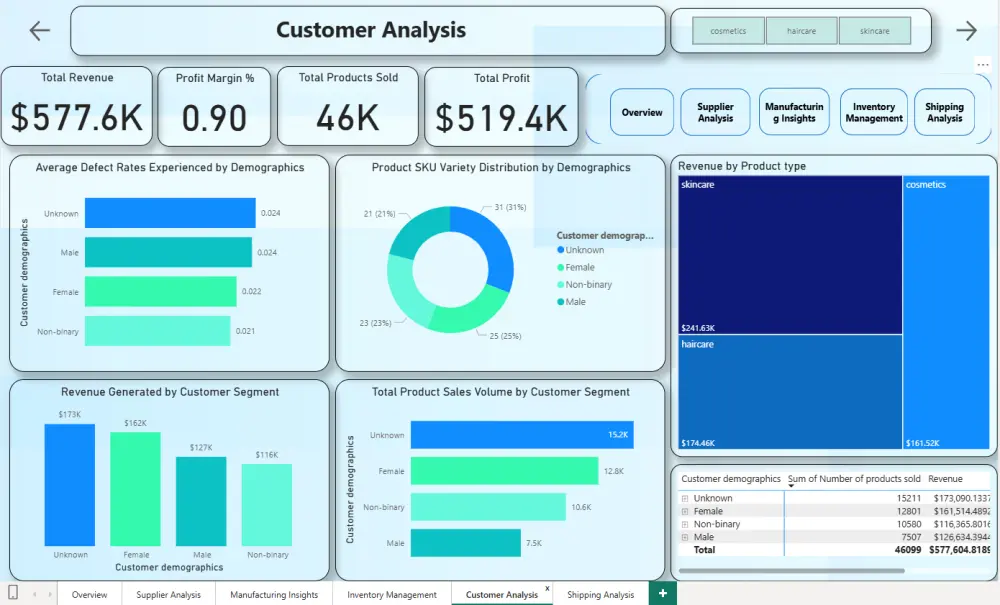1000x605 pixels.
Task: Click the Manufacturing Insights navigation button
Action: tap(794, 112)
